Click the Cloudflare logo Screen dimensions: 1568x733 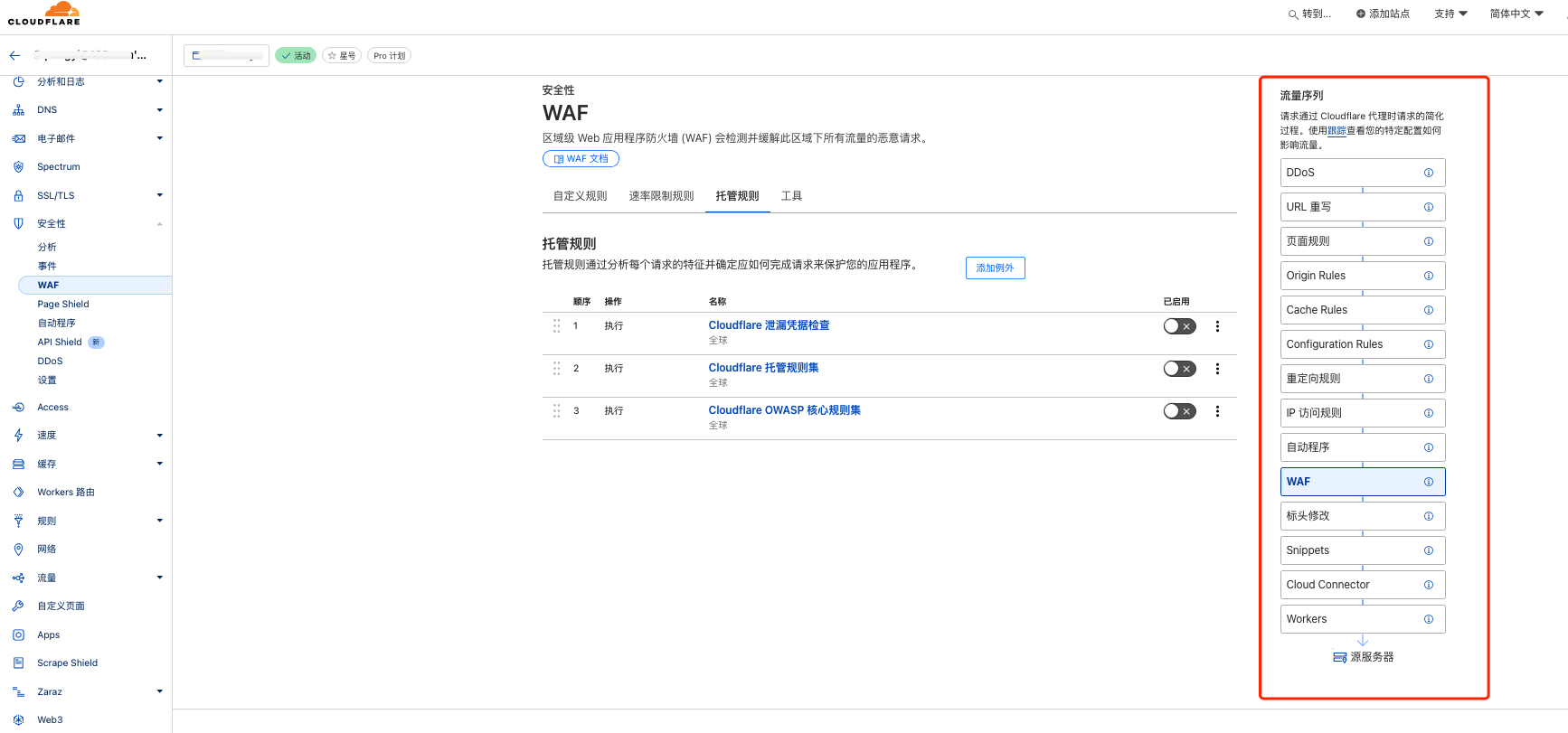click(x=44, y=14)
